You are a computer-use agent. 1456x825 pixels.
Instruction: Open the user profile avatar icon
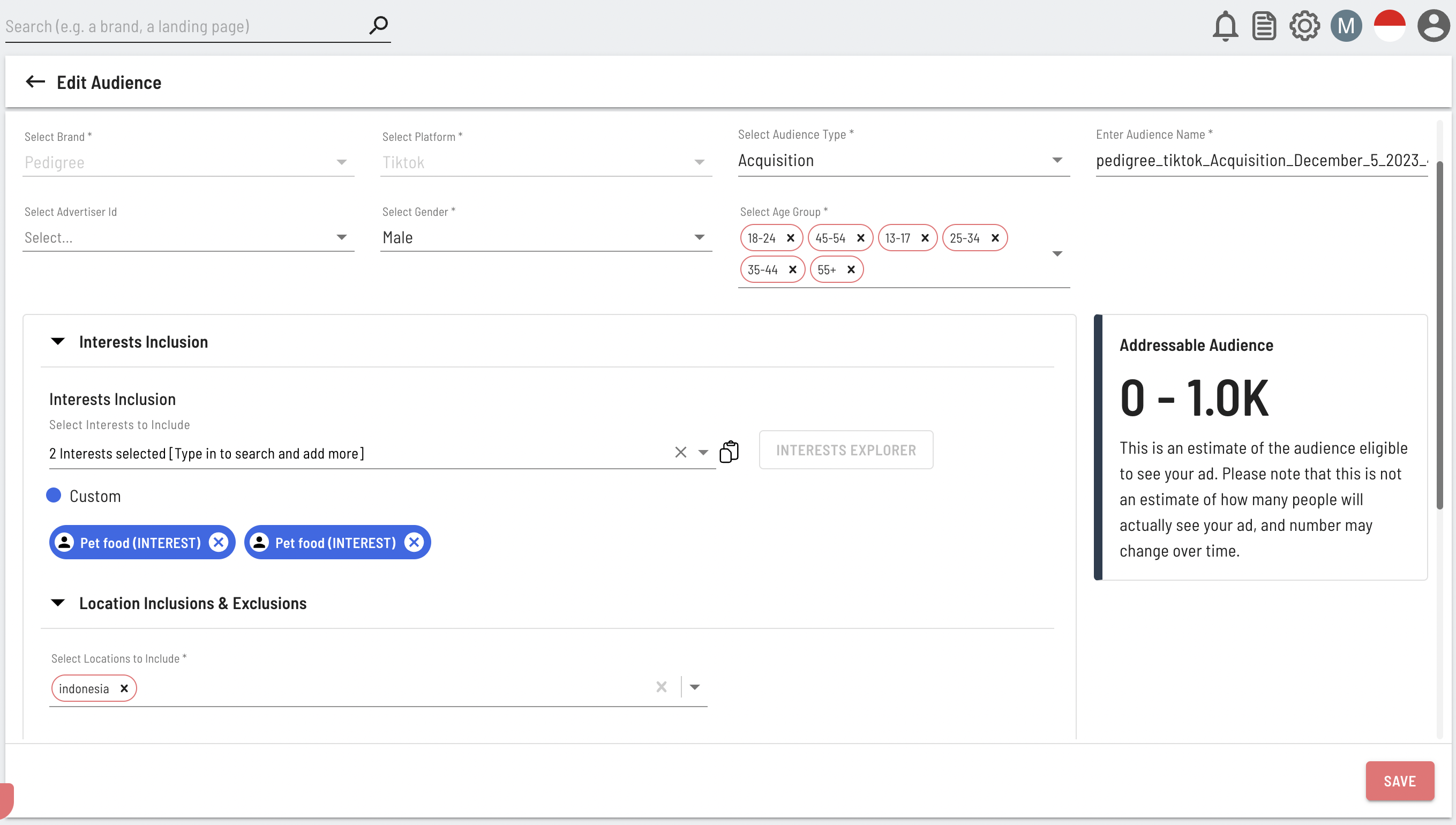[1433, 26]
